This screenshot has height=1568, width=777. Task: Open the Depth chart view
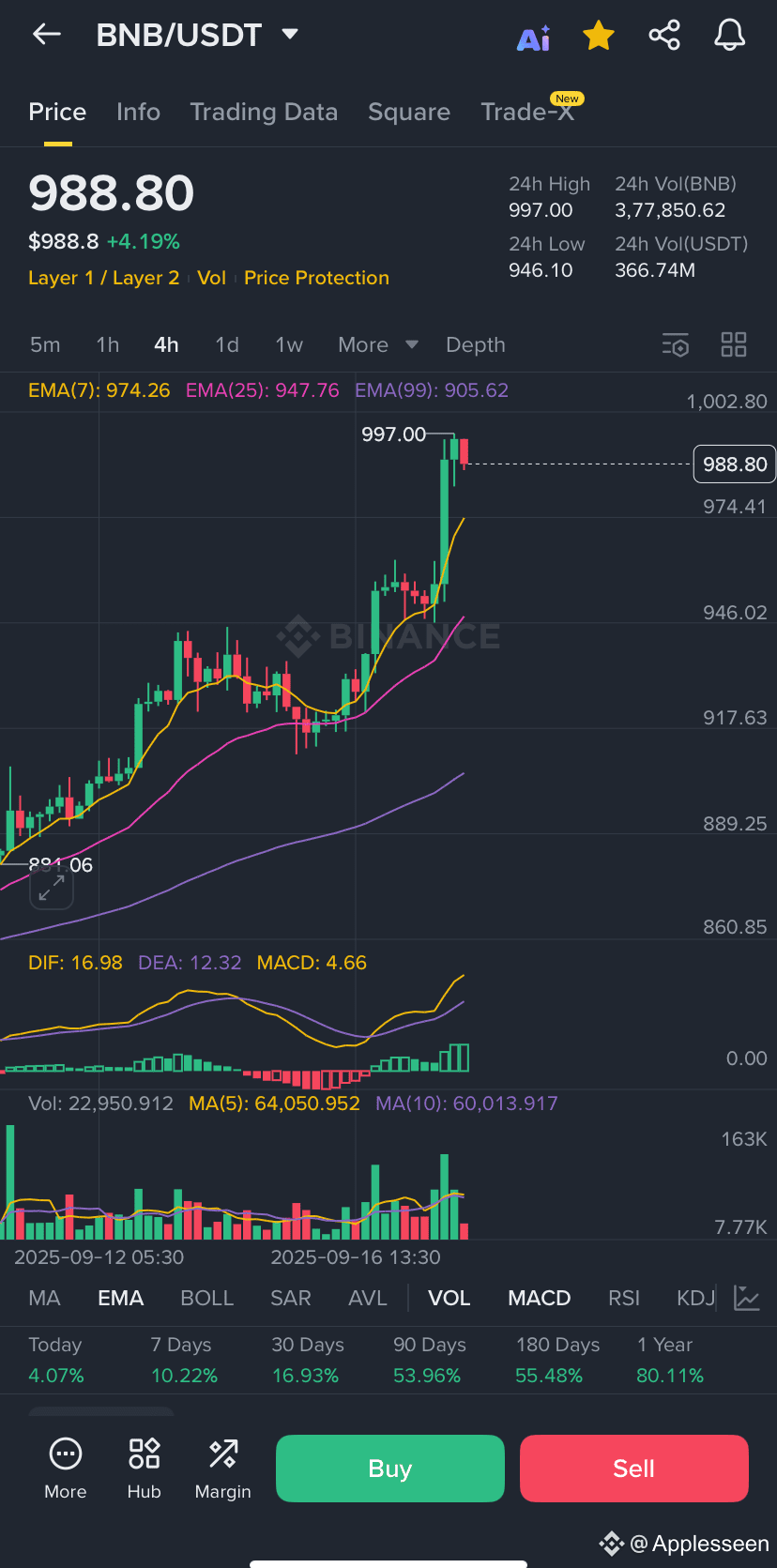pos(476,345)
